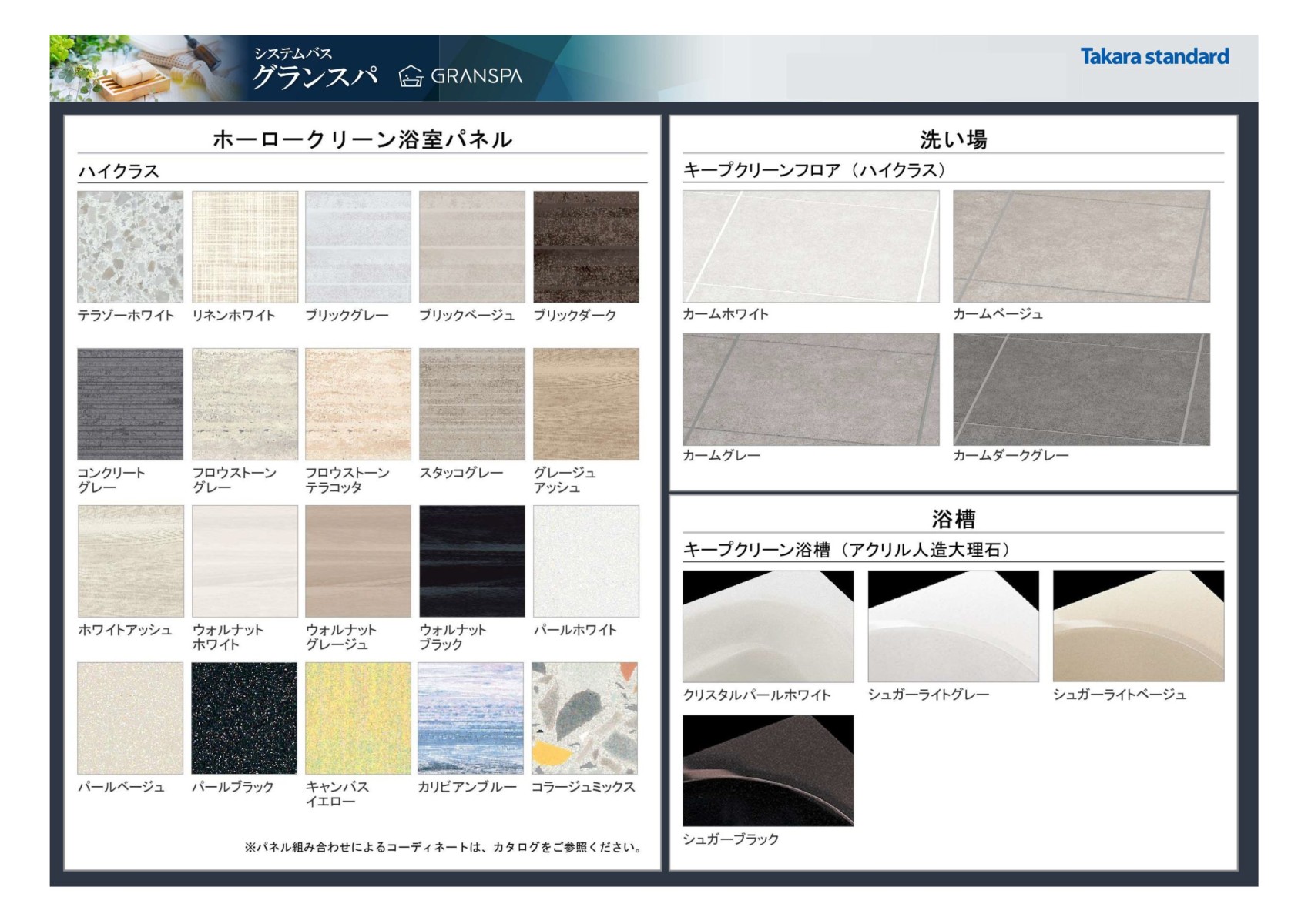Click the カームホワイト floor thumbnail
This screenshot has width=1308, height=924.
pos(810,246)
